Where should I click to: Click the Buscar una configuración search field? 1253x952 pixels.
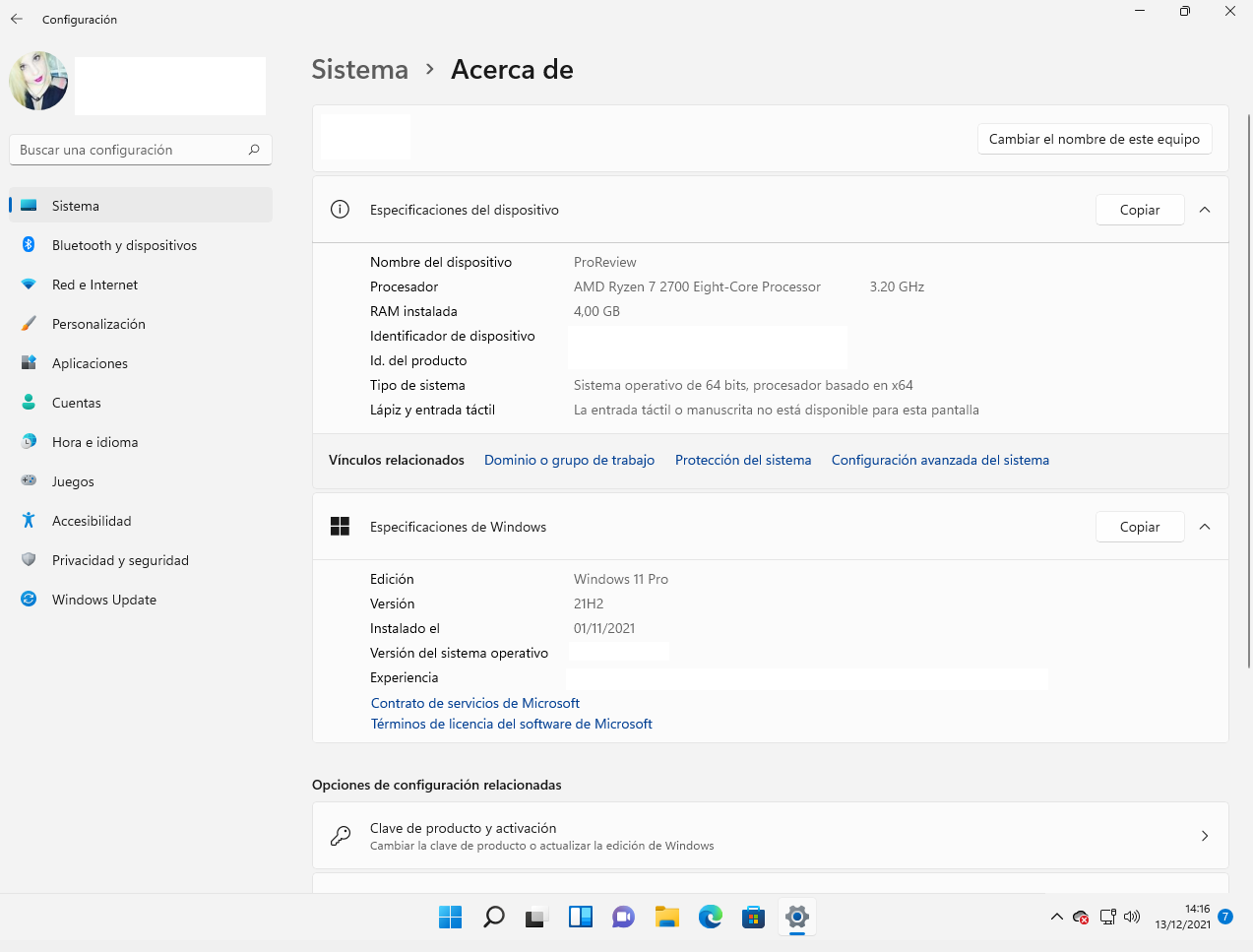coord(140,150)
